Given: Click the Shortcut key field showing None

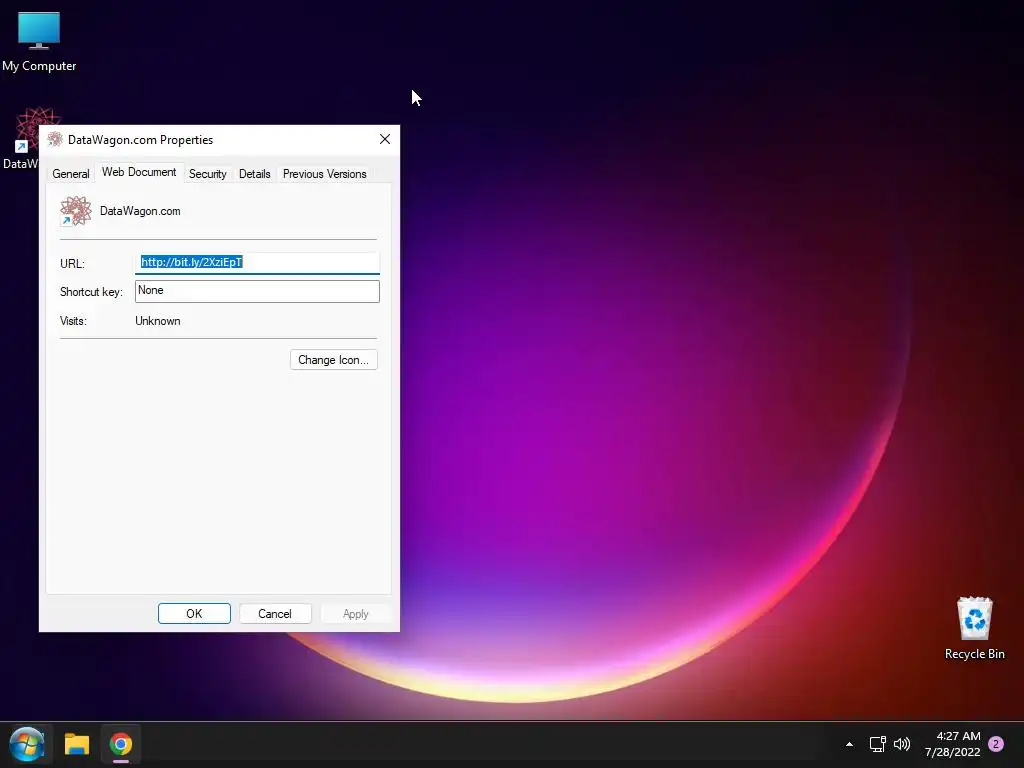Looking at the screenshot, I should 257,291.
